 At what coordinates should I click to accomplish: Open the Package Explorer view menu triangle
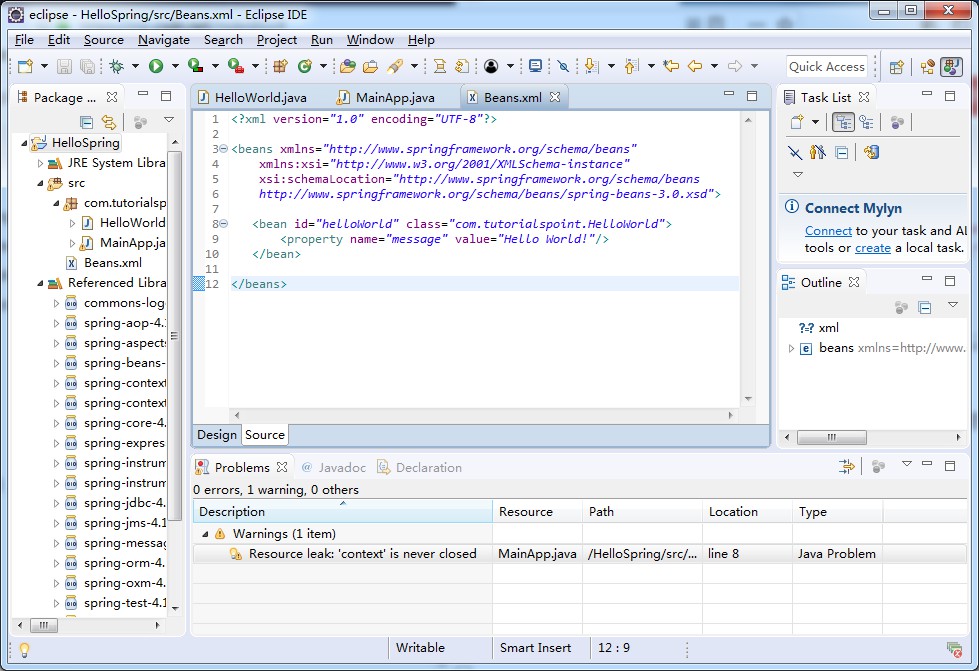[169, 119]
